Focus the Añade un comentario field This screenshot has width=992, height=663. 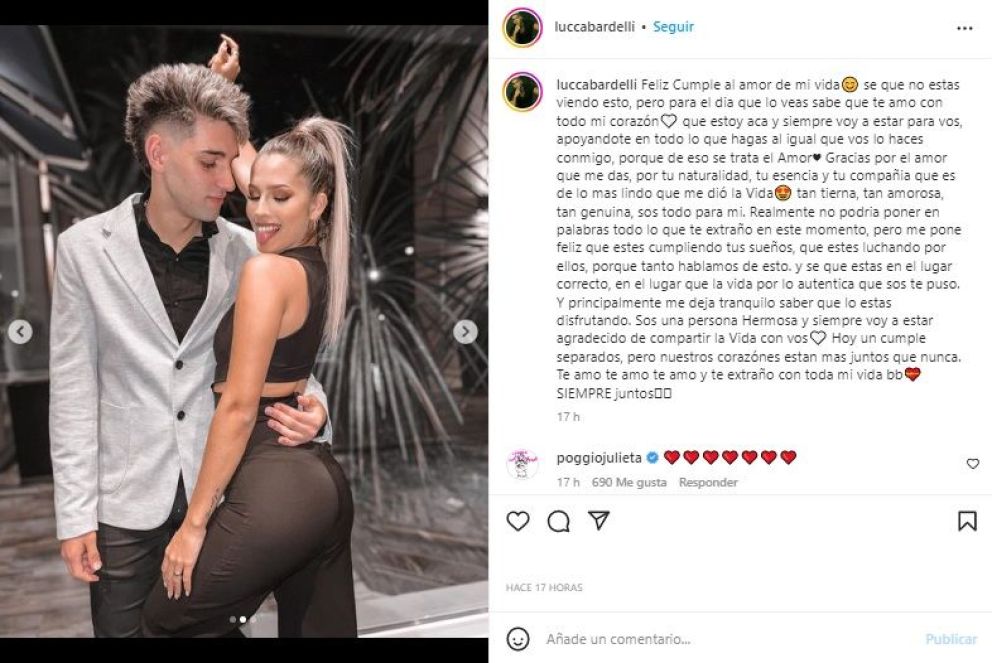click(x=728, y=639)
